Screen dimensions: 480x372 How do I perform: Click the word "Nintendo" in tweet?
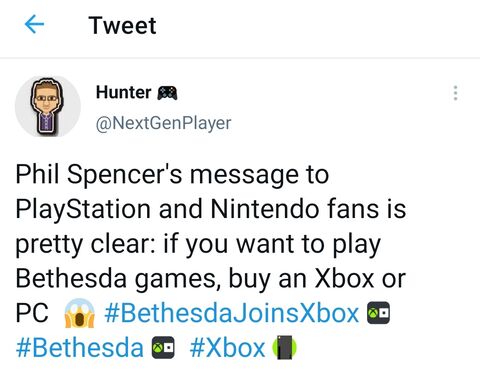(x=265, y=209)
